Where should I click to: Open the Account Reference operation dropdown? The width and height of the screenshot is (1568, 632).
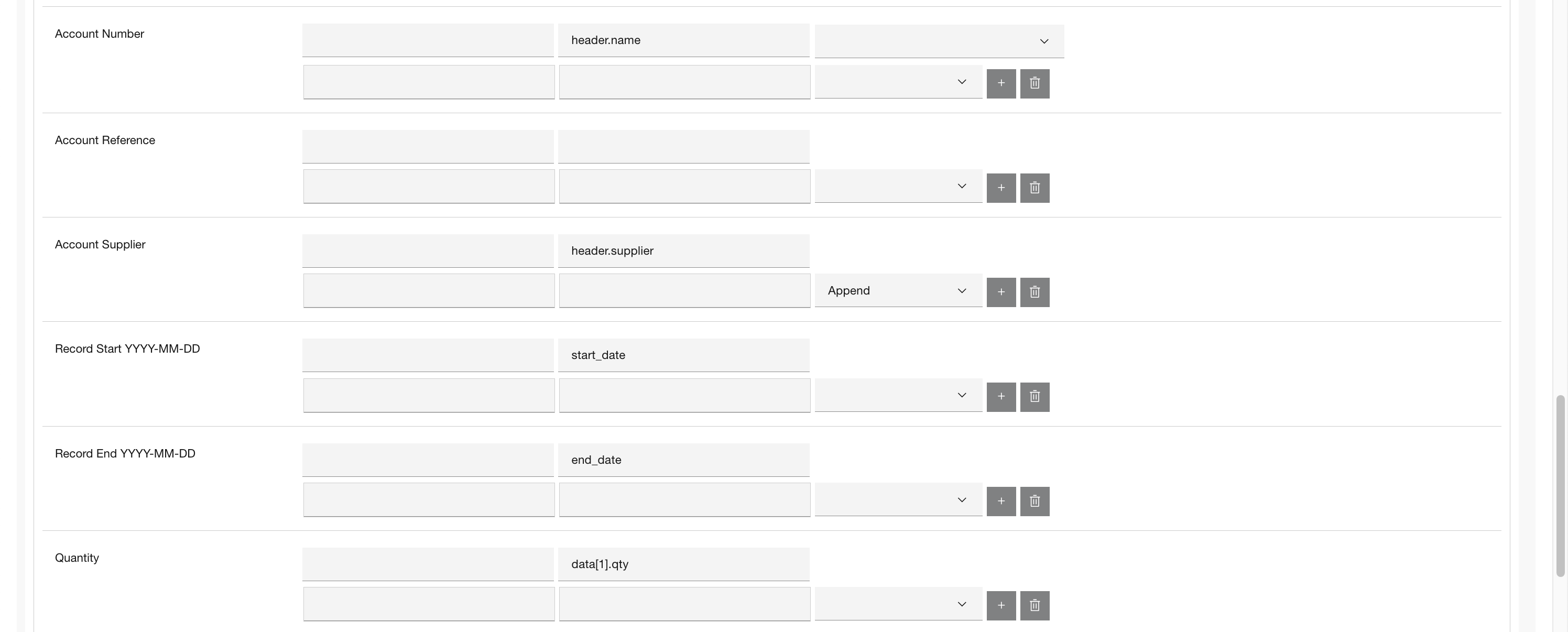(x=898, y=187)
